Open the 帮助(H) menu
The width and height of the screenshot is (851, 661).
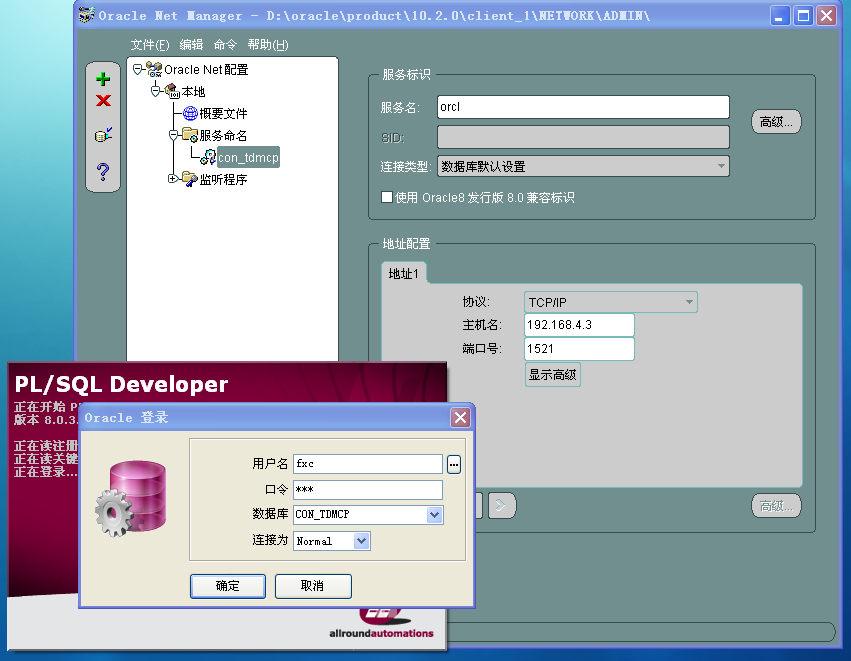tap(268, 45)
